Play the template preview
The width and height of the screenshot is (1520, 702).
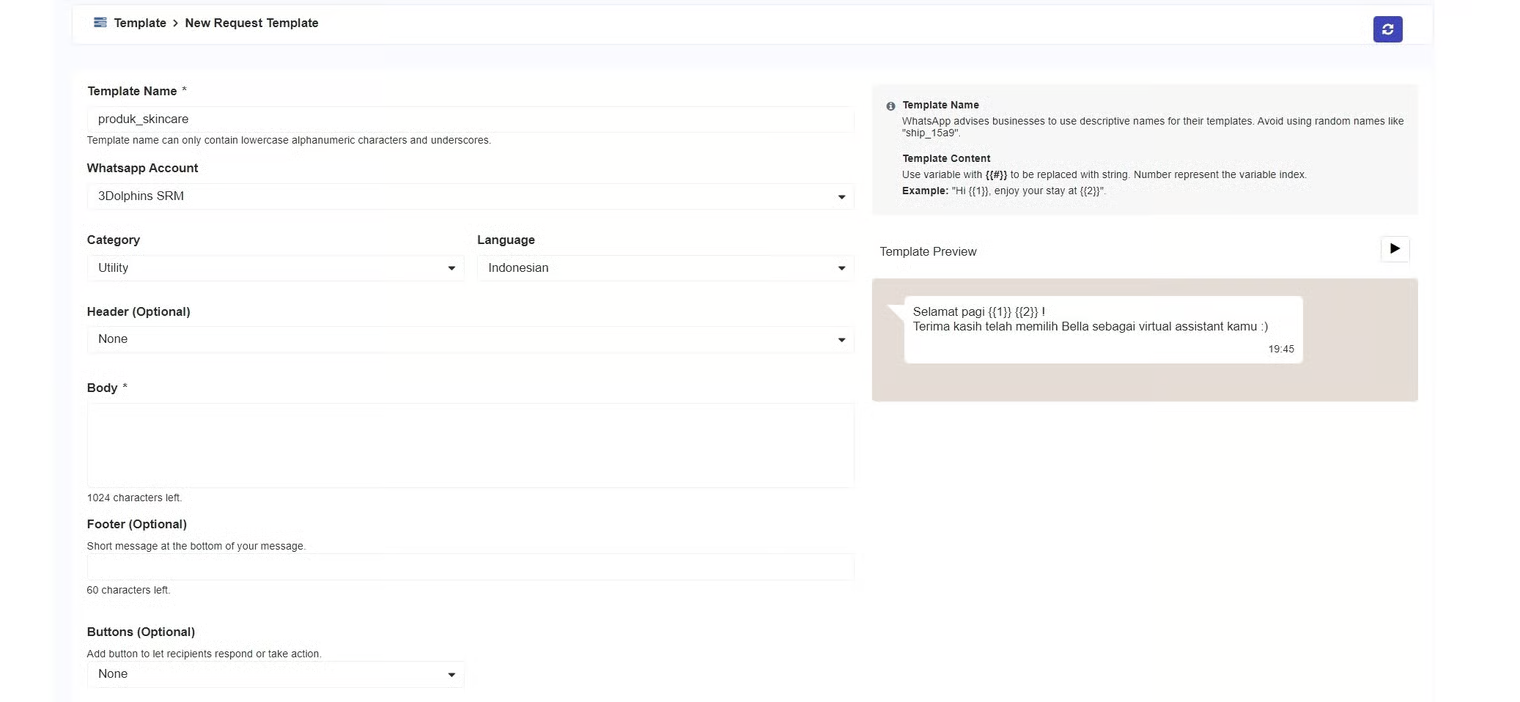tap(1394, 249)
